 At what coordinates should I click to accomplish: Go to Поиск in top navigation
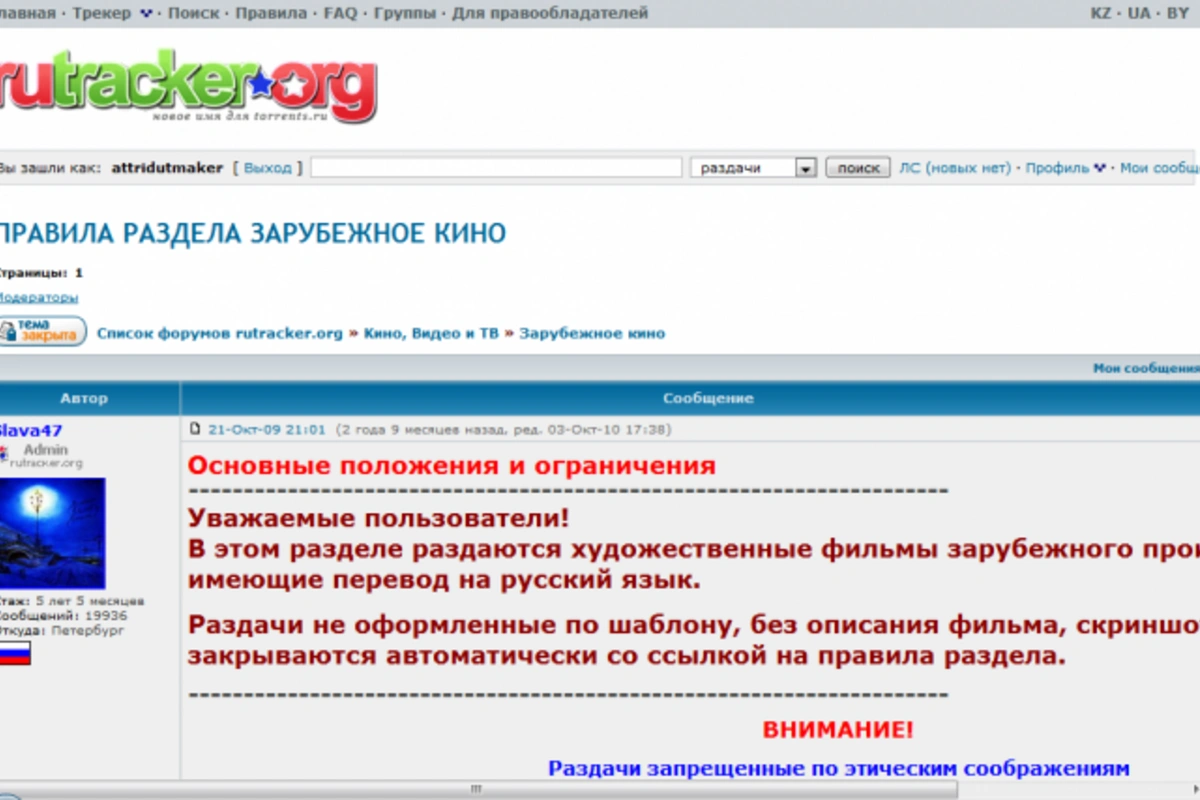point(193,13)
